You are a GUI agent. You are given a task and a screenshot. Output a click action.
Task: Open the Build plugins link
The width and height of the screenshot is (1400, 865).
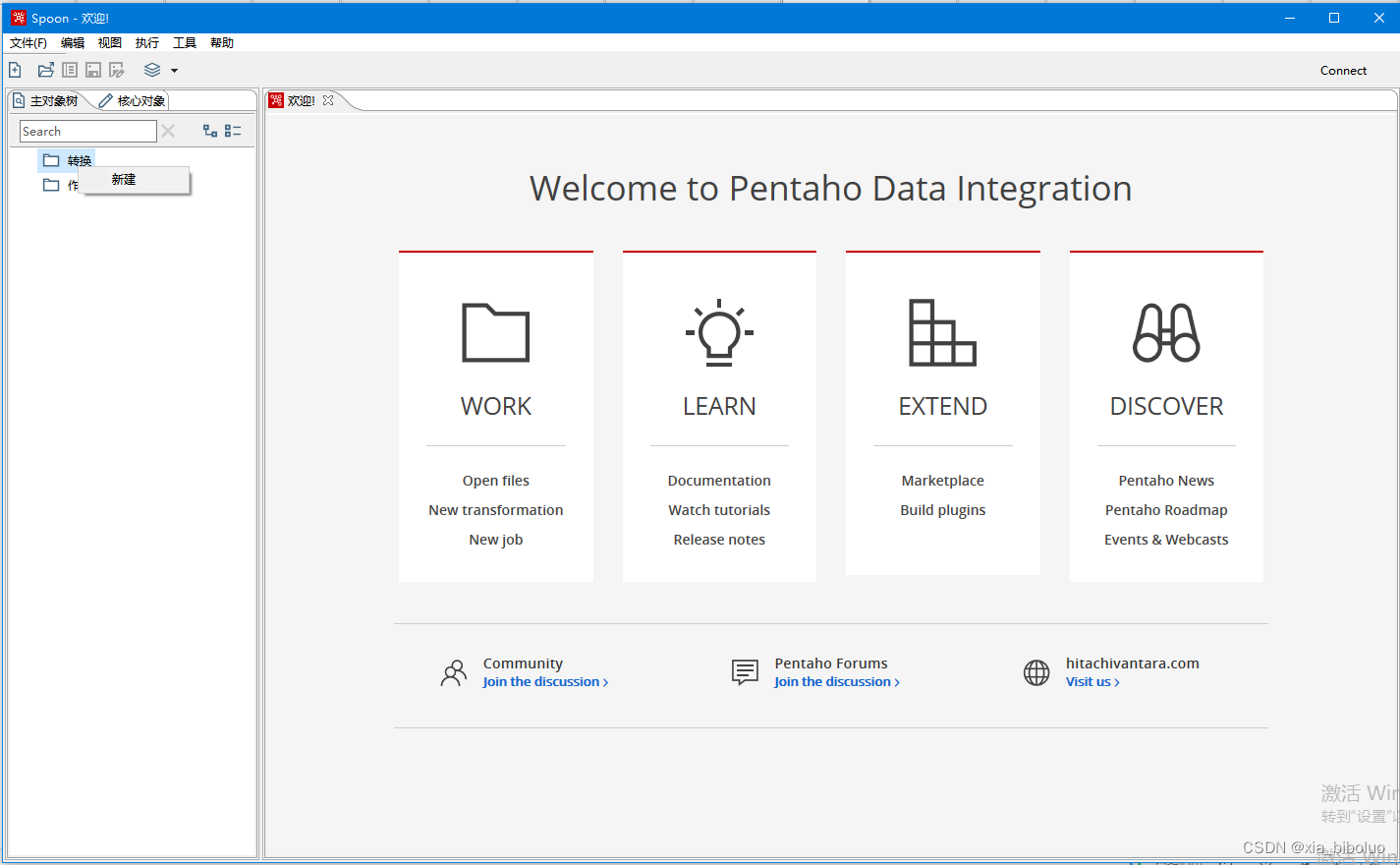[x=943, y=510]
